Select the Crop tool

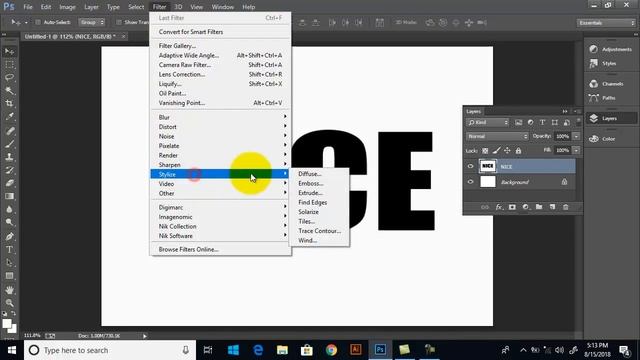click(9, 103)
